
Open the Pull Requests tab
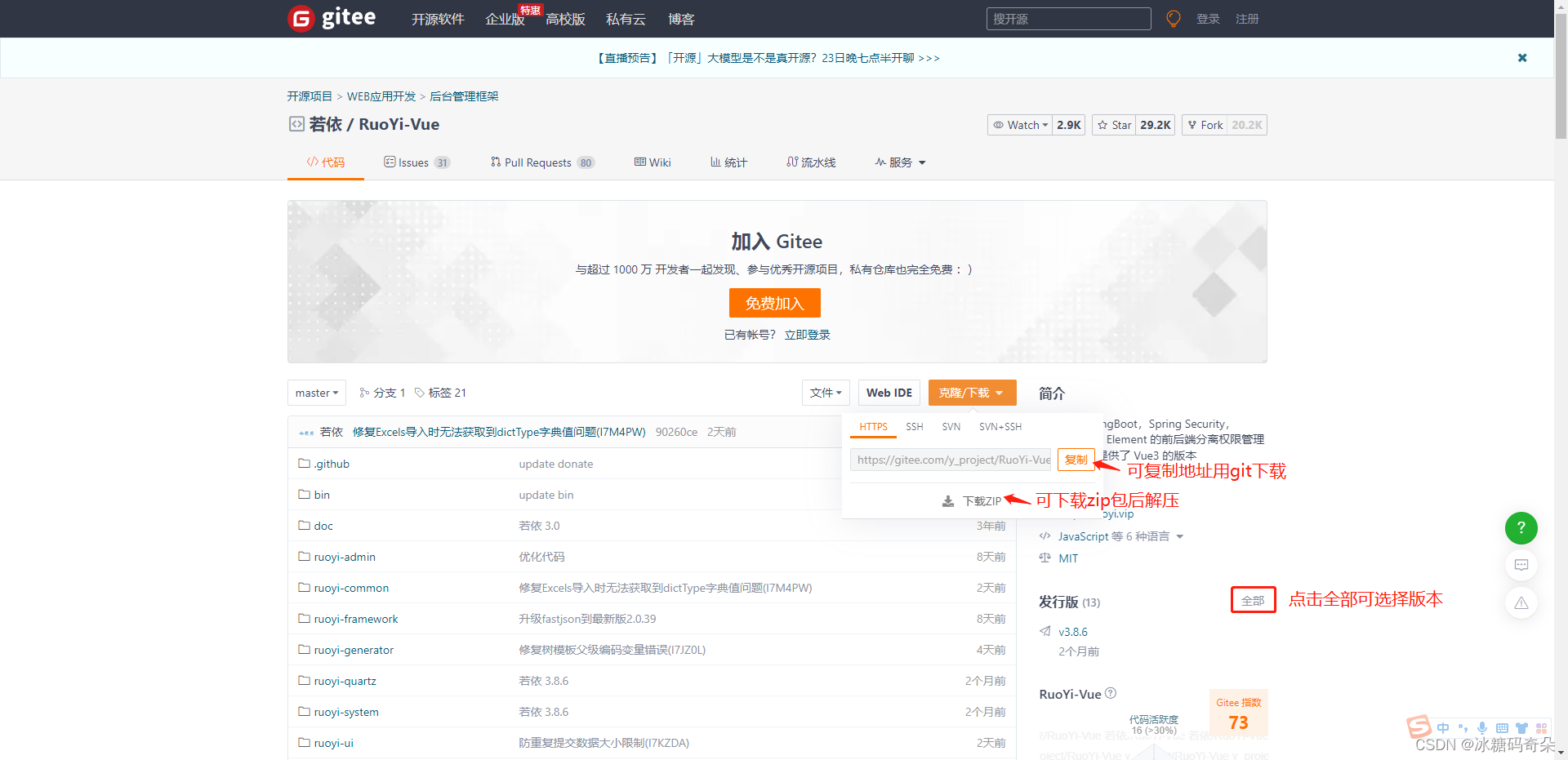click(x=542, y=162)
